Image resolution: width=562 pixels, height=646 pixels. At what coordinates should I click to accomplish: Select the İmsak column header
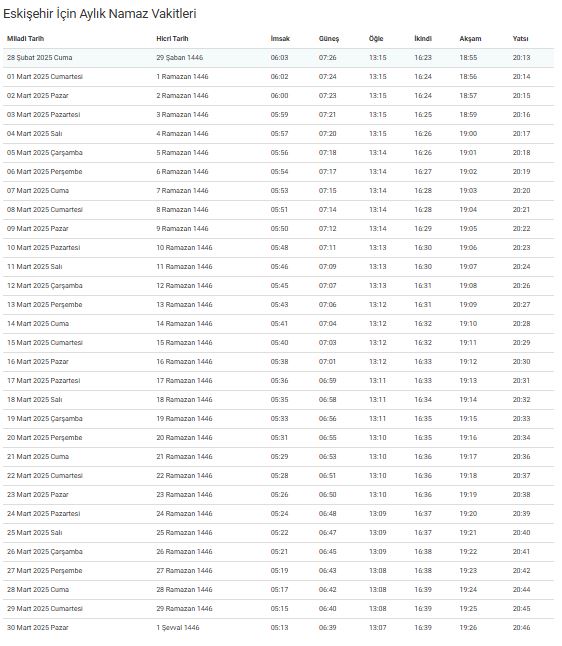(x=280, y=39)
